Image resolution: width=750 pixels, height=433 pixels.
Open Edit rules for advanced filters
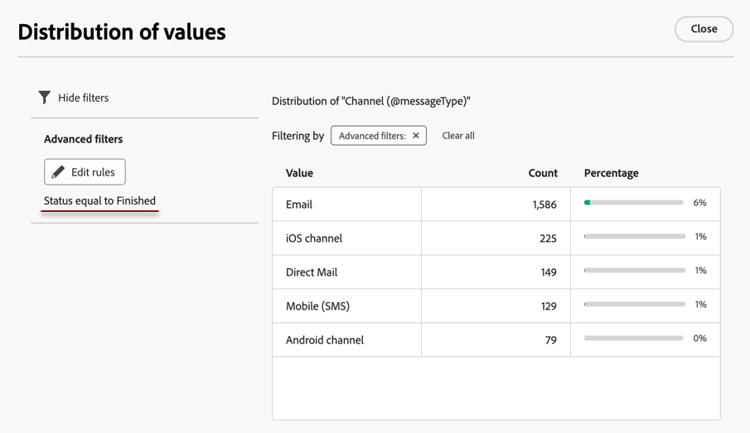[85, 172]
